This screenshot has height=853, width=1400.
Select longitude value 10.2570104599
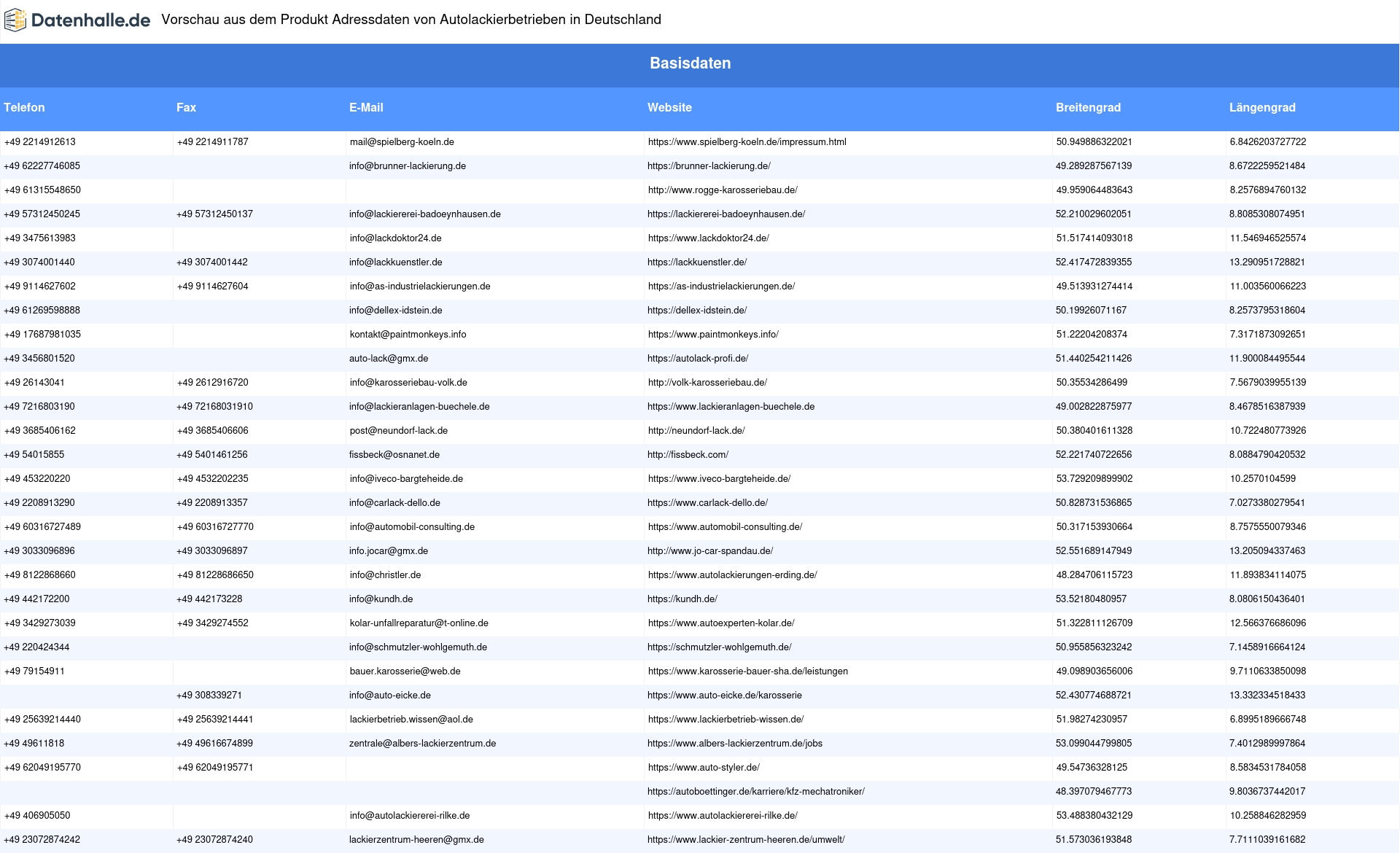coord(1263,479)
